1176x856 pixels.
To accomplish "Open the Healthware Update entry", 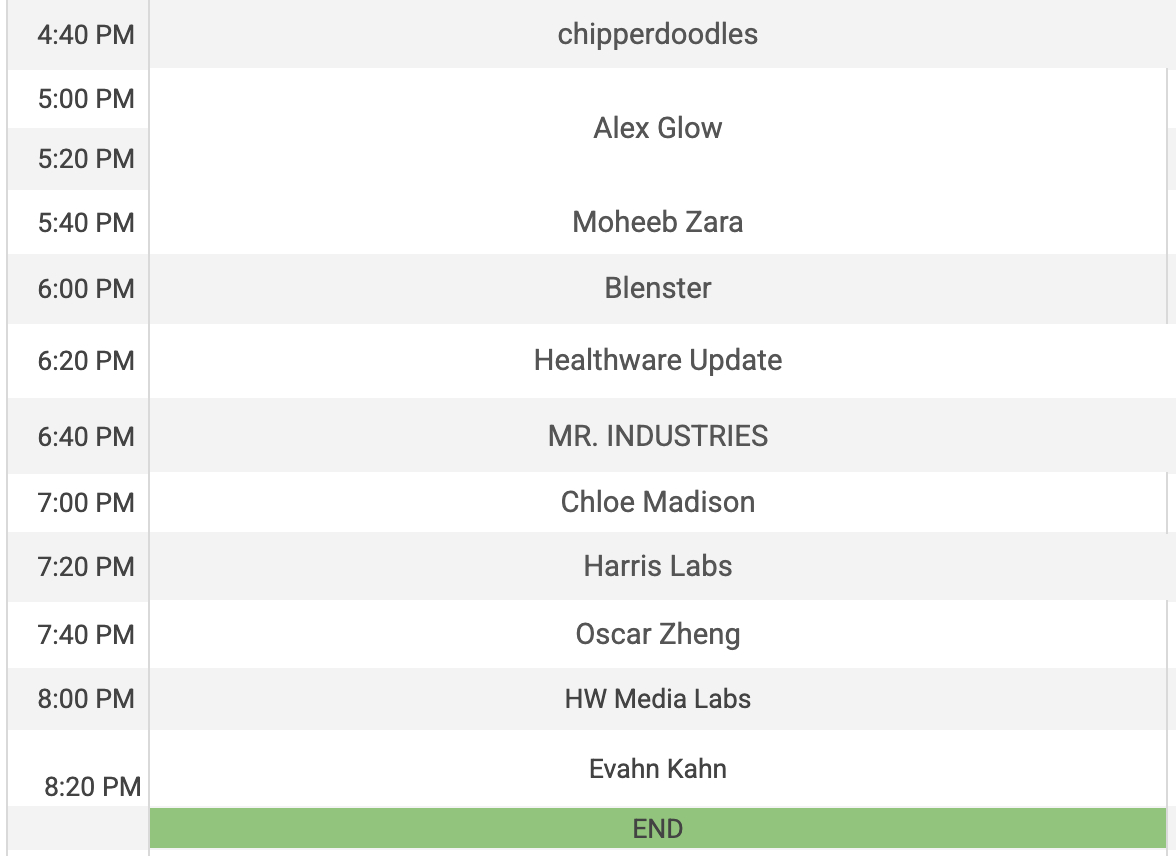I will tap(658, 360).
